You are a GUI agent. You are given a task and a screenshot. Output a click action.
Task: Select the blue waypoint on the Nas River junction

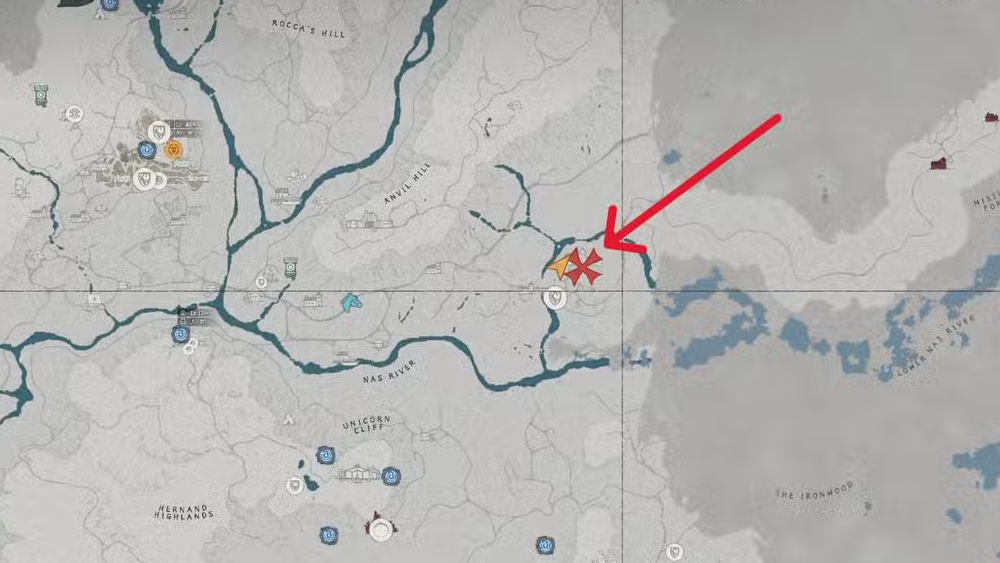[x=180, y=333]
